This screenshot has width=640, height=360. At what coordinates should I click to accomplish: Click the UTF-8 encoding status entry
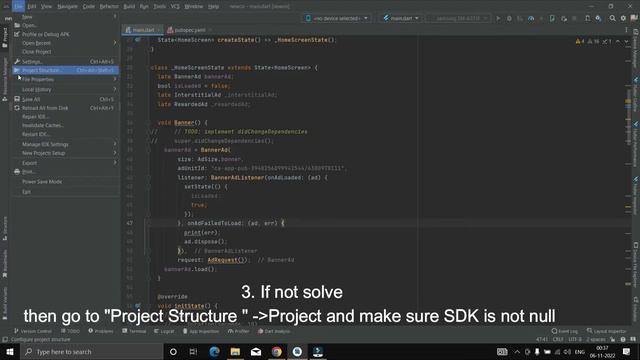click(x=574, y=339)
